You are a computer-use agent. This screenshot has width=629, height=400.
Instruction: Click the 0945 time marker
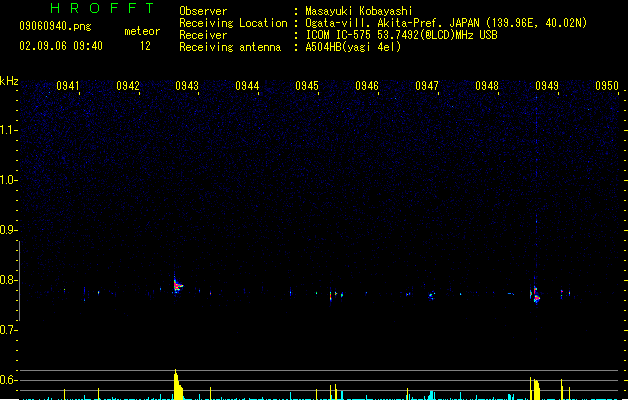[x=307, y=86]
